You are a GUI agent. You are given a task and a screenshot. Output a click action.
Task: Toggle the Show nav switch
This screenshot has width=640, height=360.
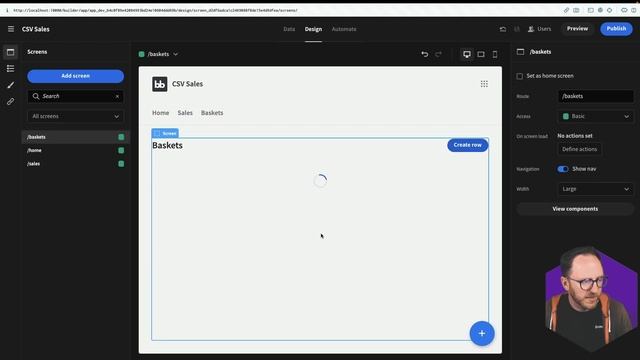click(x=563, y=169)
